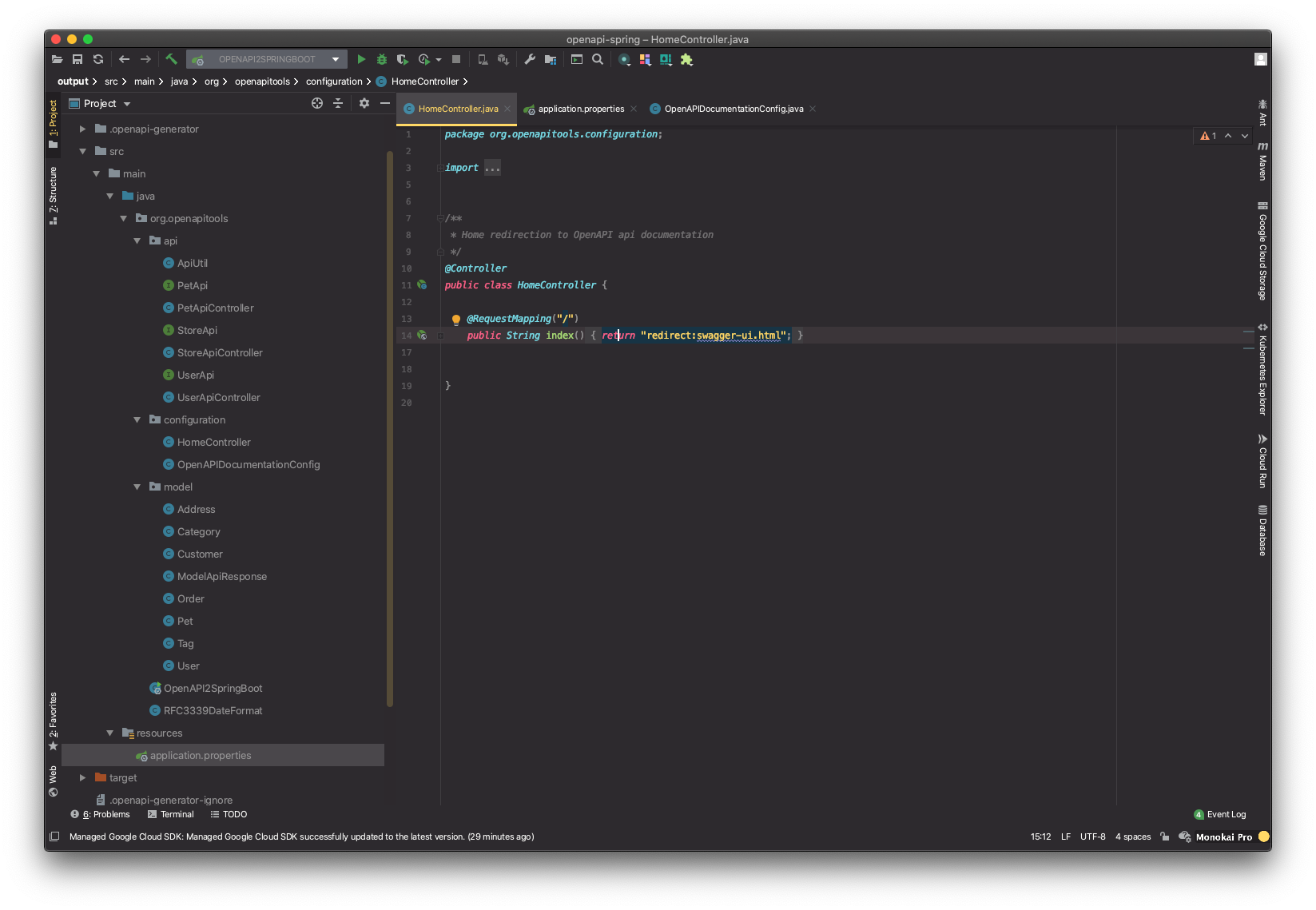Image resolution: width=1316 pixels, height=910 pixels.
Task: Open the Database tool window
Action: [x=1262, y=531]
